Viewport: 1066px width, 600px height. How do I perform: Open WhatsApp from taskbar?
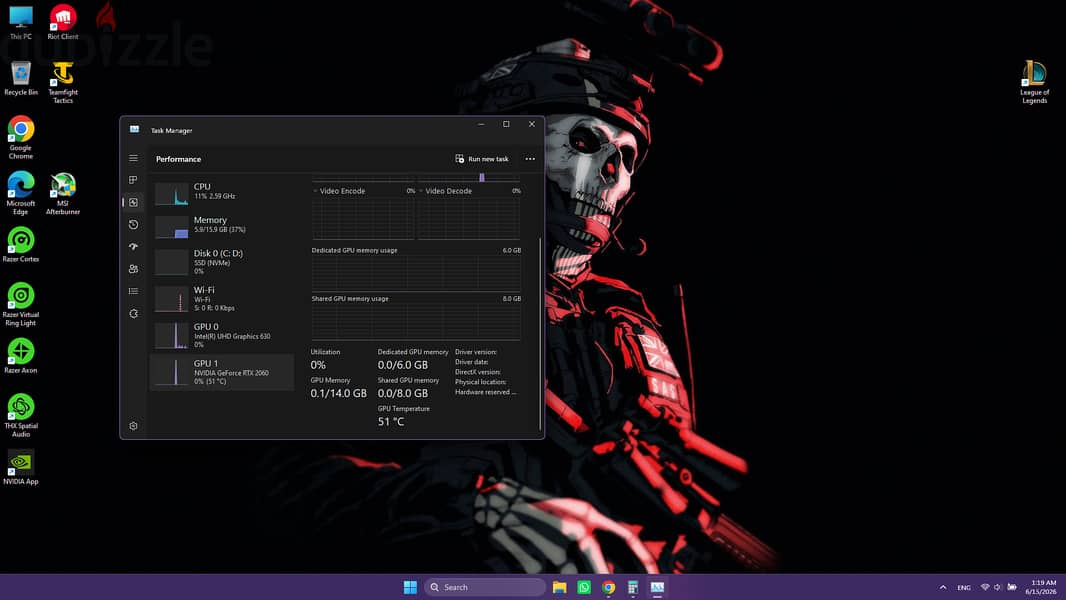coord(584,587)
